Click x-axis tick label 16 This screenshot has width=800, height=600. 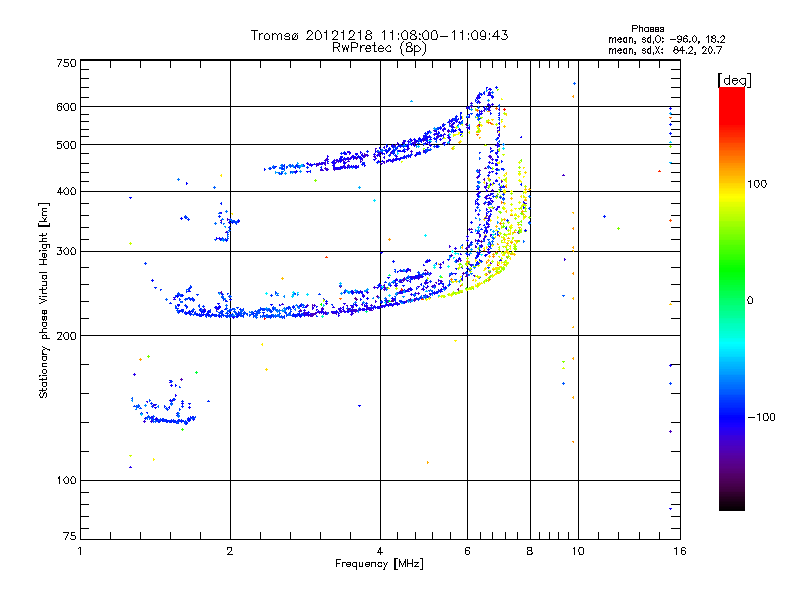(x=680, y=551)
